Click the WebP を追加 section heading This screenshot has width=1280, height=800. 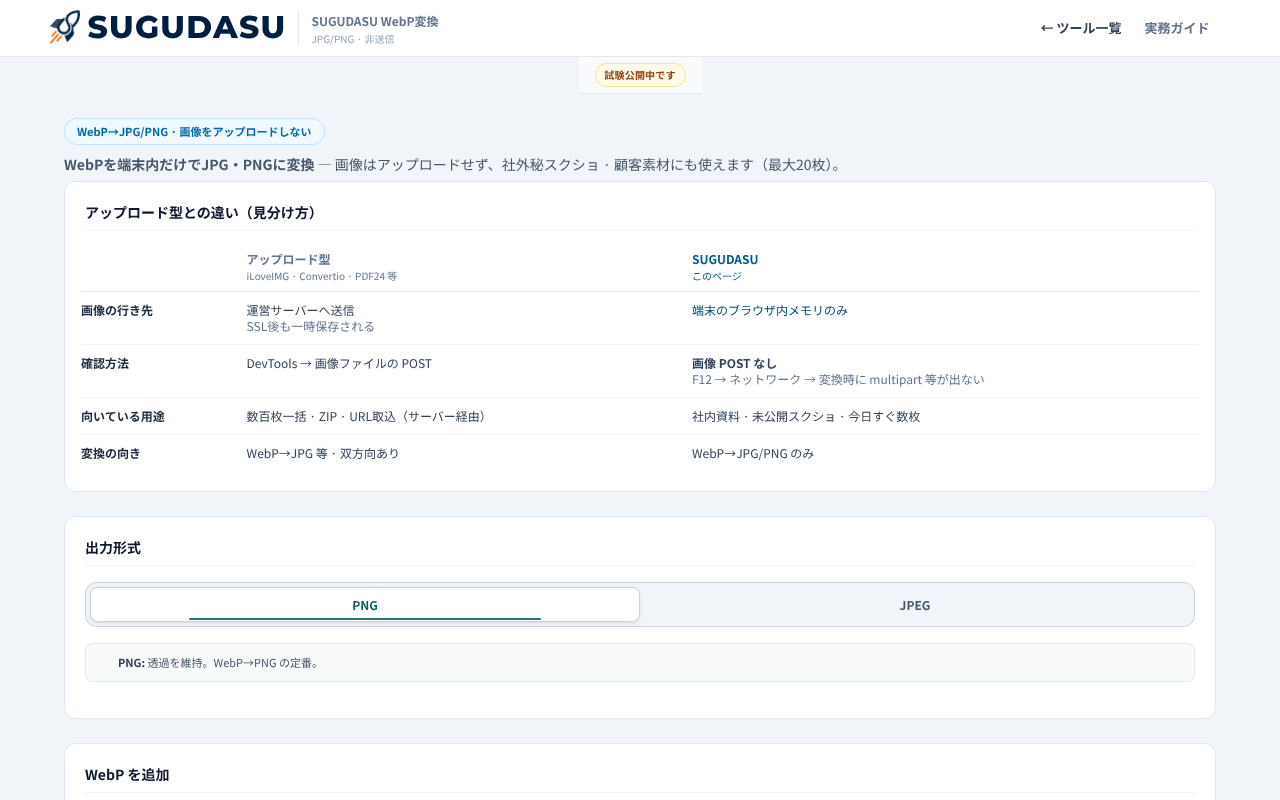(x=127, y=775)
